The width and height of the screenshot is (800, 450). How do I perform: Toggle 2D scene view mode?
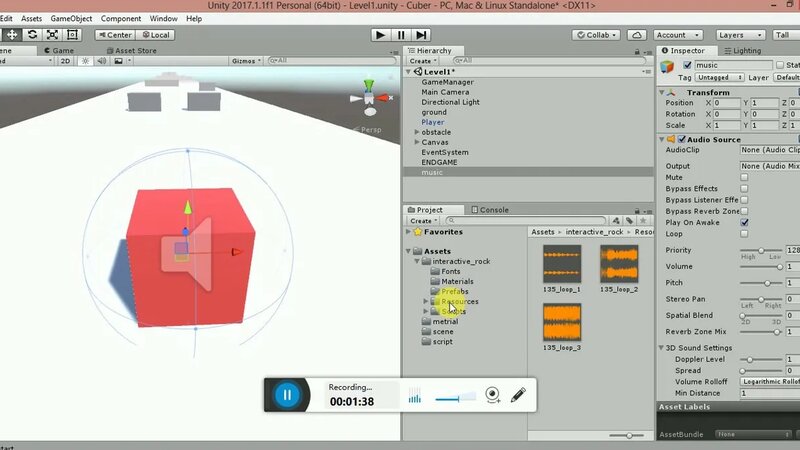pos(65,61)
